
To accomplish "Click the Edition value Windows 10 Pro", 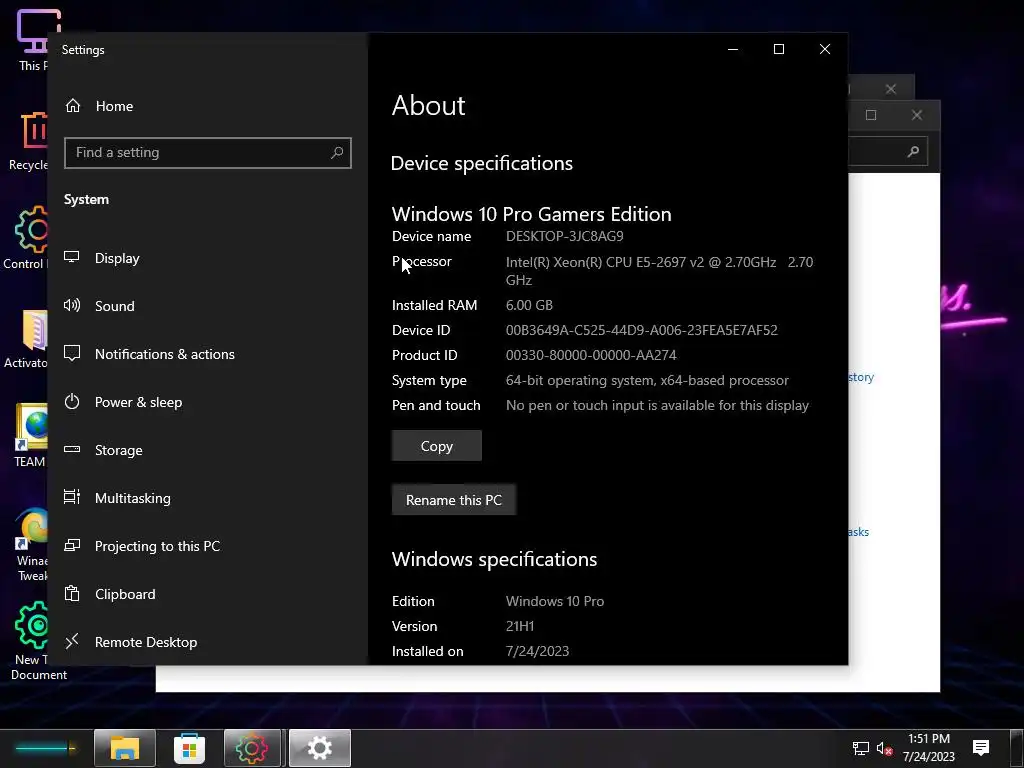I will tap(555, 601).
